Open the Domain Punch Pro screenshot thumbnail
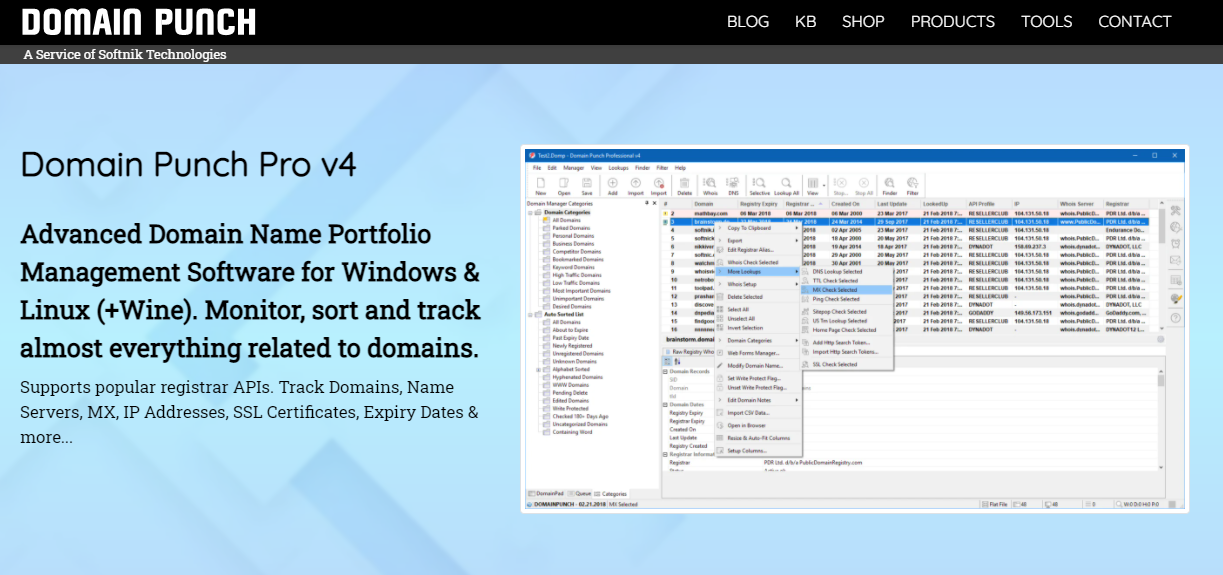1223x575 pixels. click(855, 330)
